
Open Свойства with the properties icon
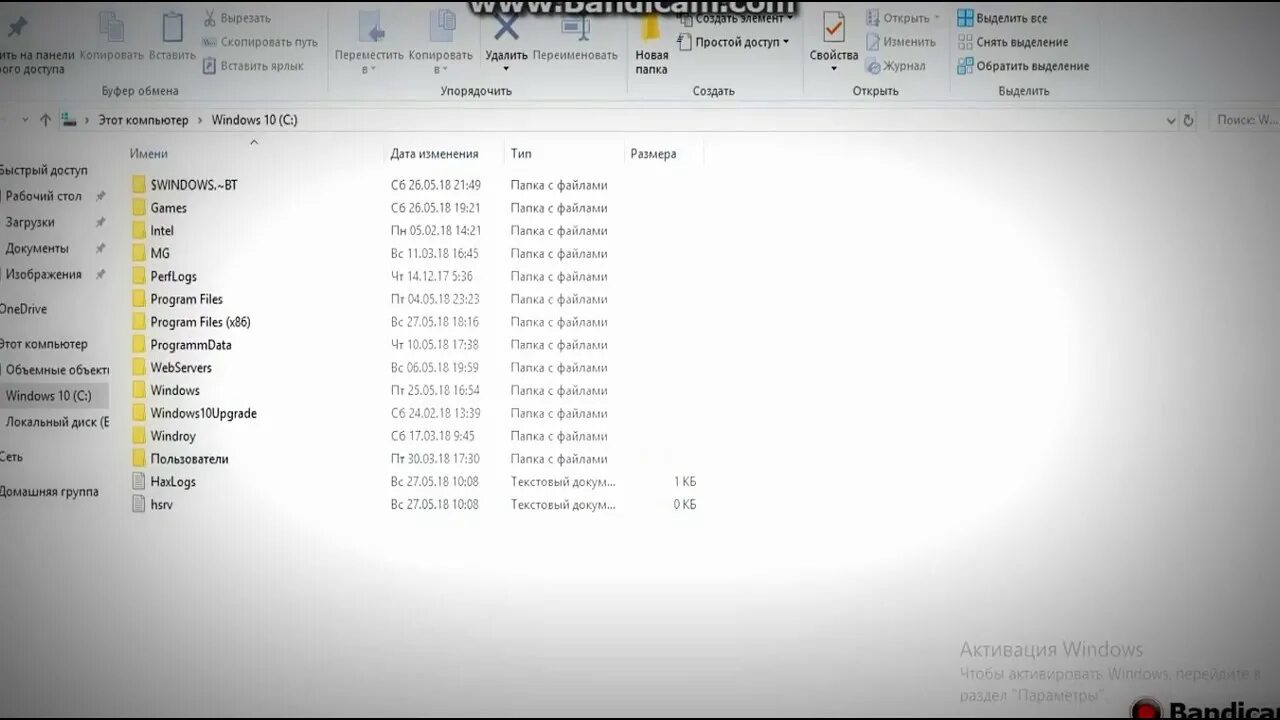point(834,28)
